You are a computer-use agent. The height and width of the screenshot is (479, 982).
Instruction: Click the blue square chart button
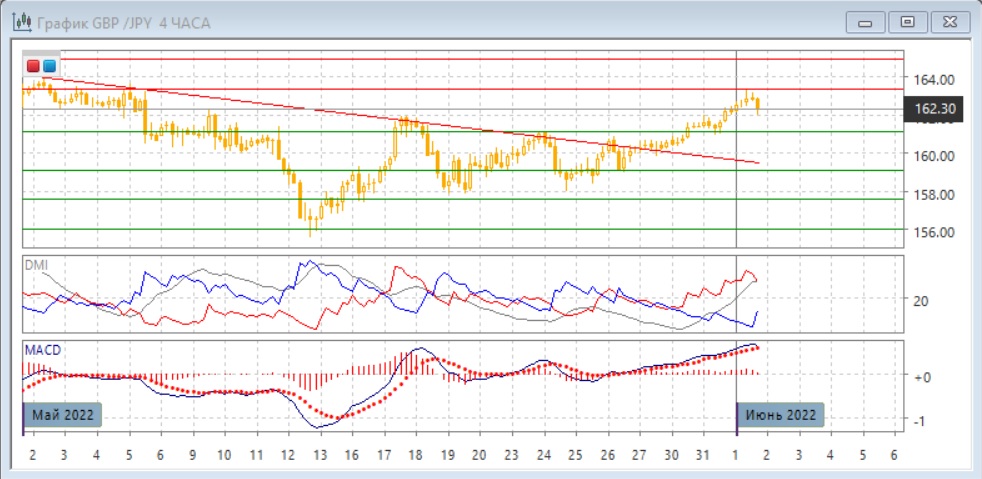click(48, 66)
